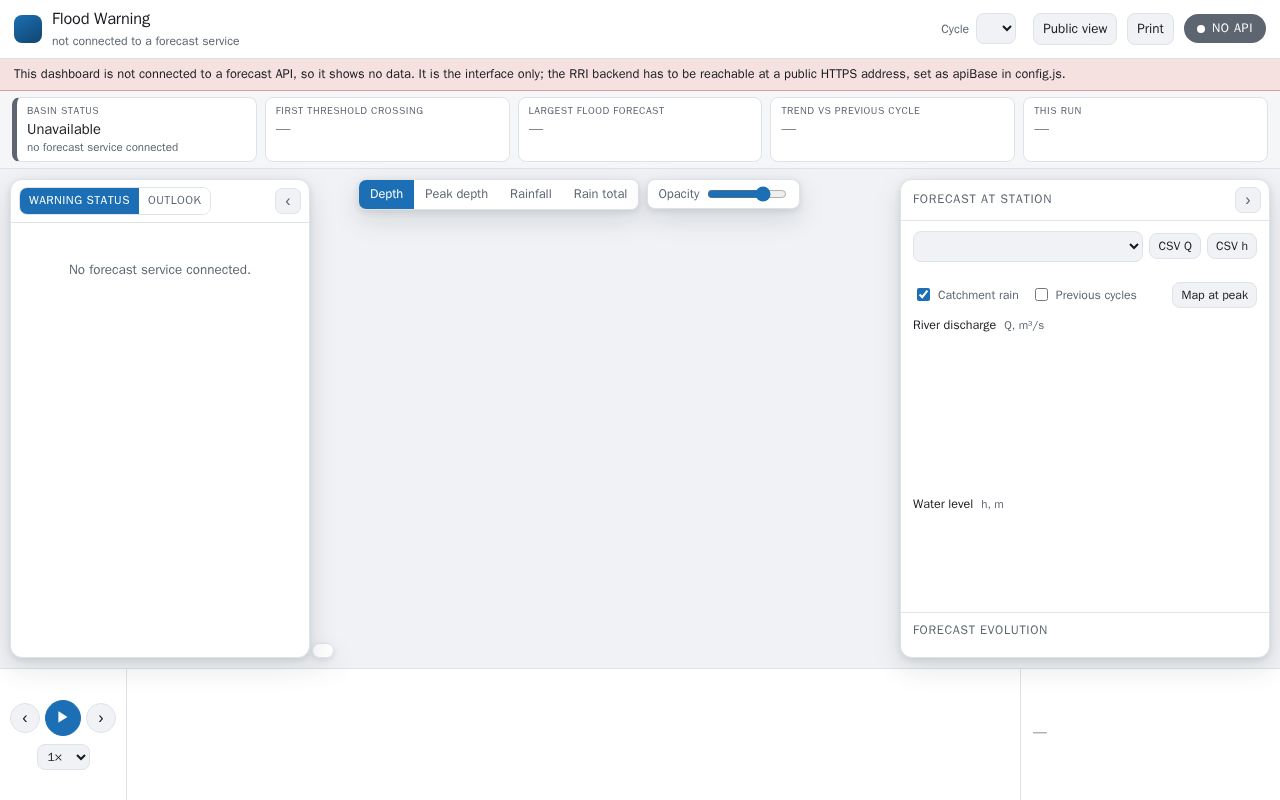
Task: Open the station selection dropdown
Action: (x=1028, y=246)
